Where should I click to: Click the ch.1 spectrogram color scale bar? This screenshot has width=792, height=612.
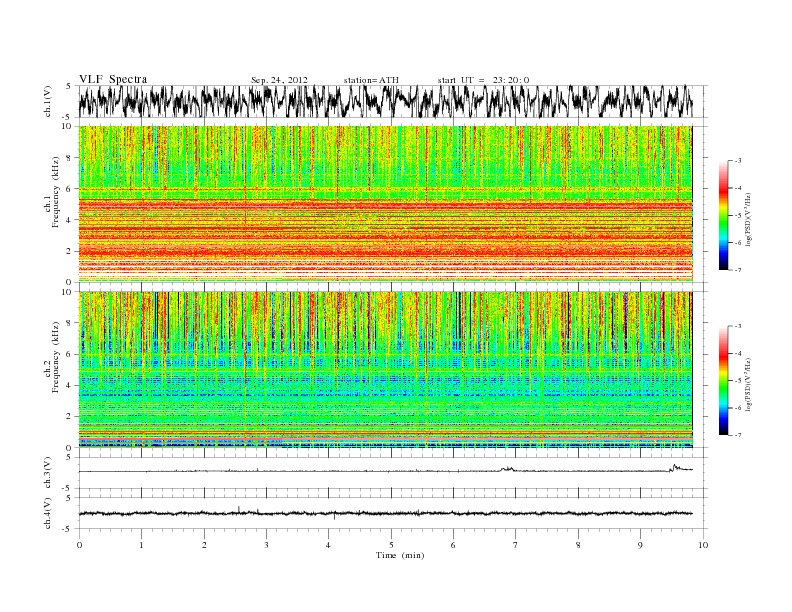[723, 215]
